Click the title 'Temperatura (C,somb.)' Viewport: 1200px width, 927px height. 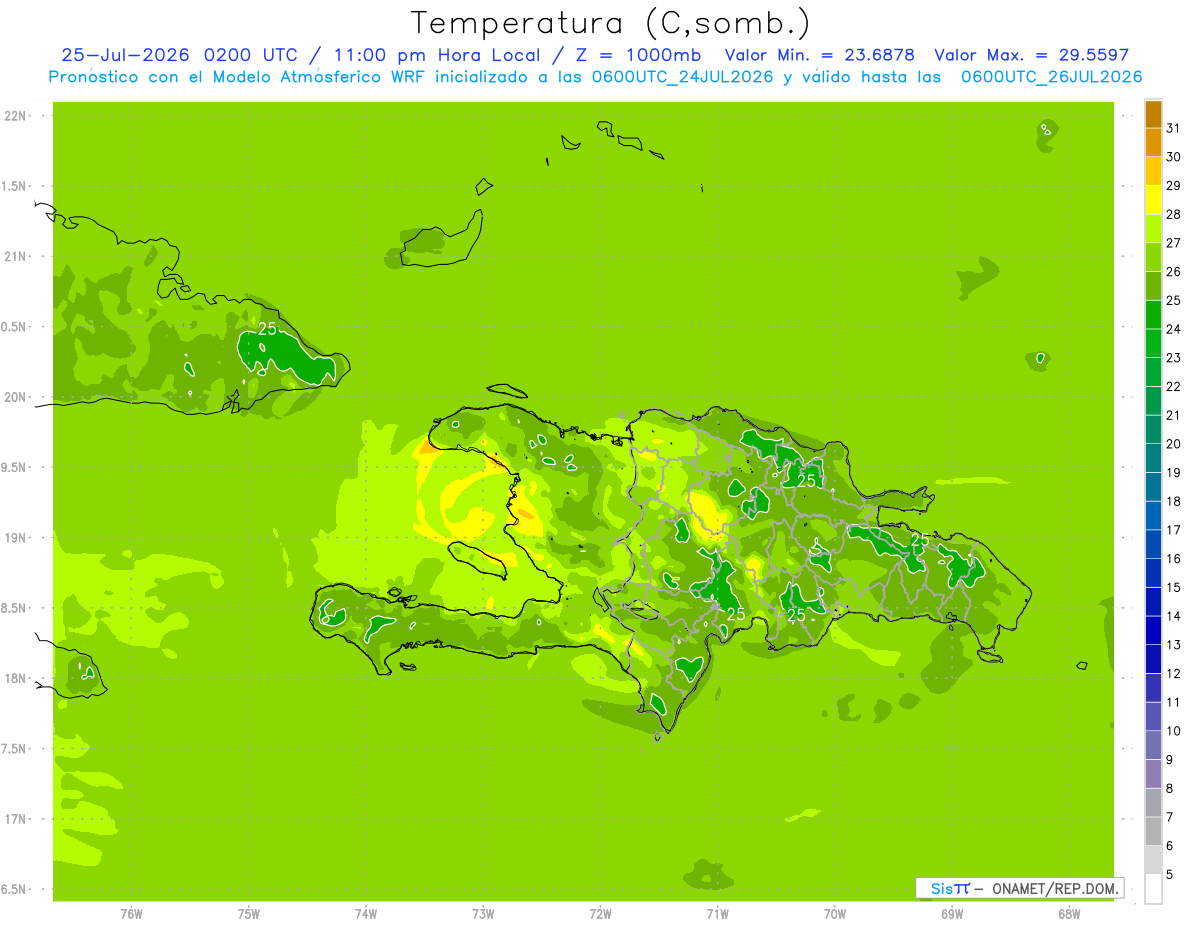(x=610, y=23)
